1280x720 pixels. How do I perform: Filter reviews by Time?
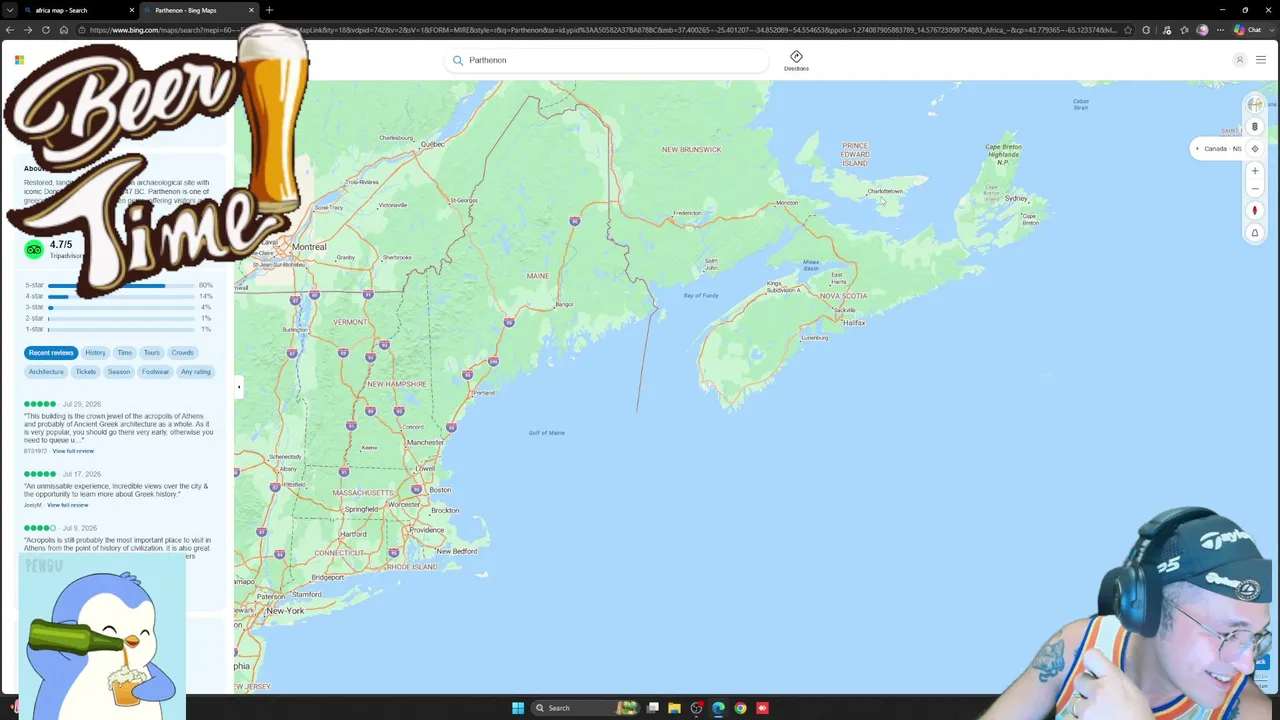(124, 353)
